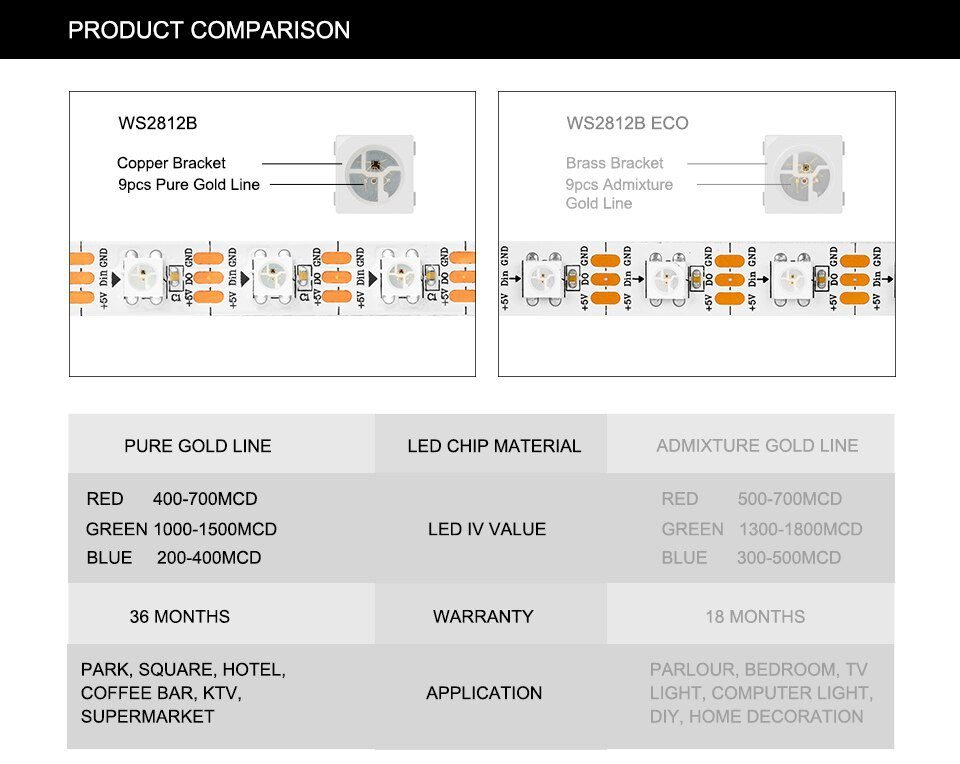Image resolution: width=960 pixels, height=764 pixels.
Task: Click the 18 MONTHS warranty cell
Action: click(755, 617)
